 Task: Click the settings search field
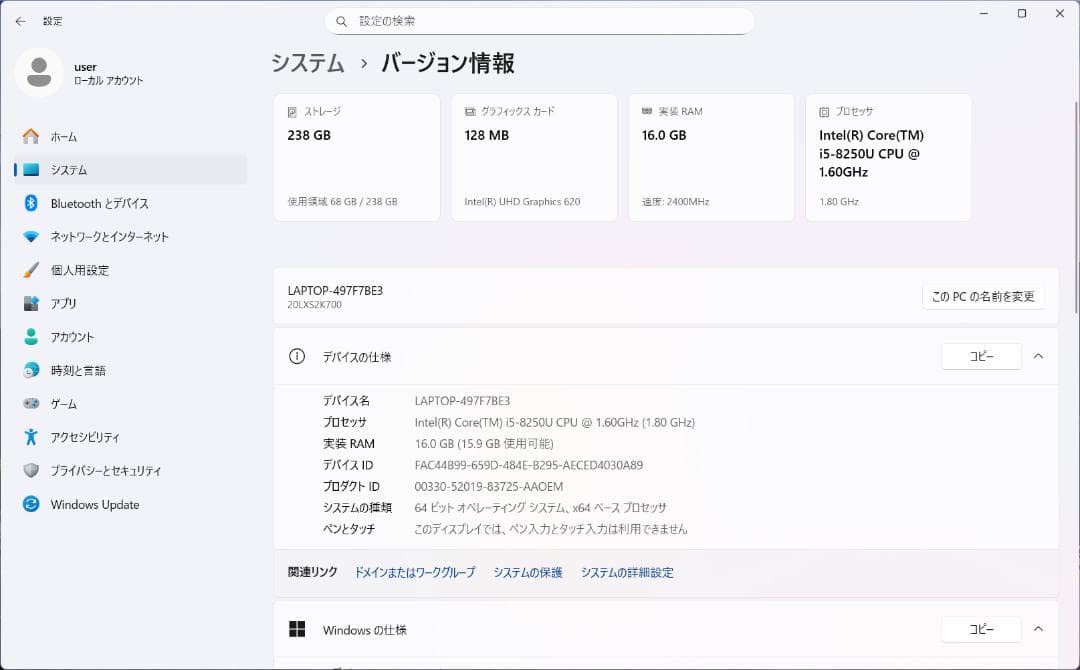click(540, 20)
